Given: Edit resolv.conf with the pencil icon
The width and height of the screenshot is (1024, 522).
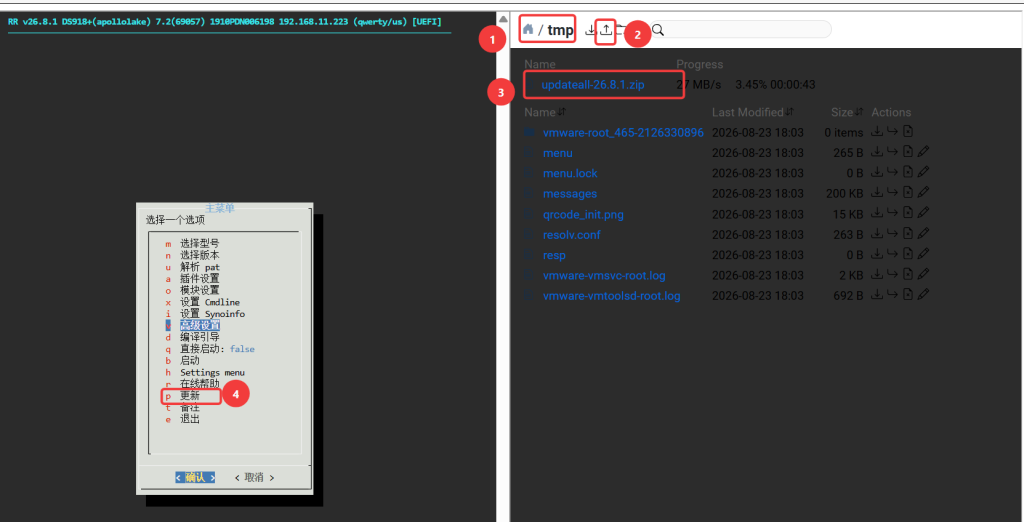Looking at the screenshot, I should click(923, 234).
